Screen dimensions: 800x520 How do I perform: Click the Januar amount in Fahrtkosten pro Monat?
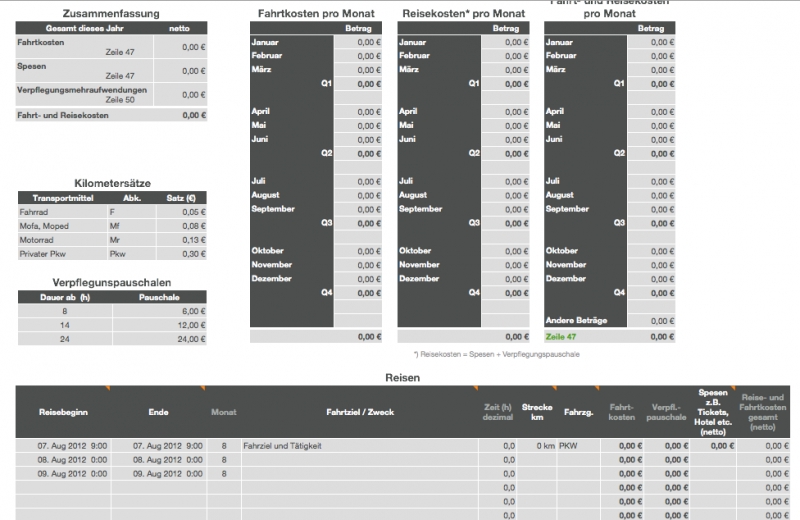click(x=359, y=43)
